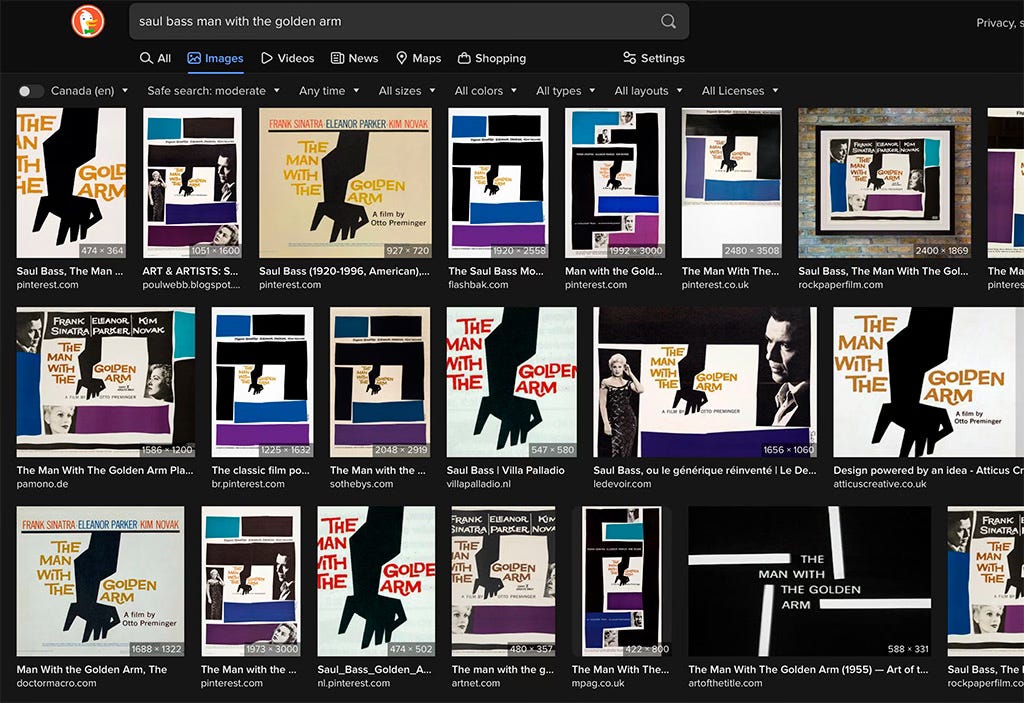Click the villapalladio.nl source link

click(479, 484)
